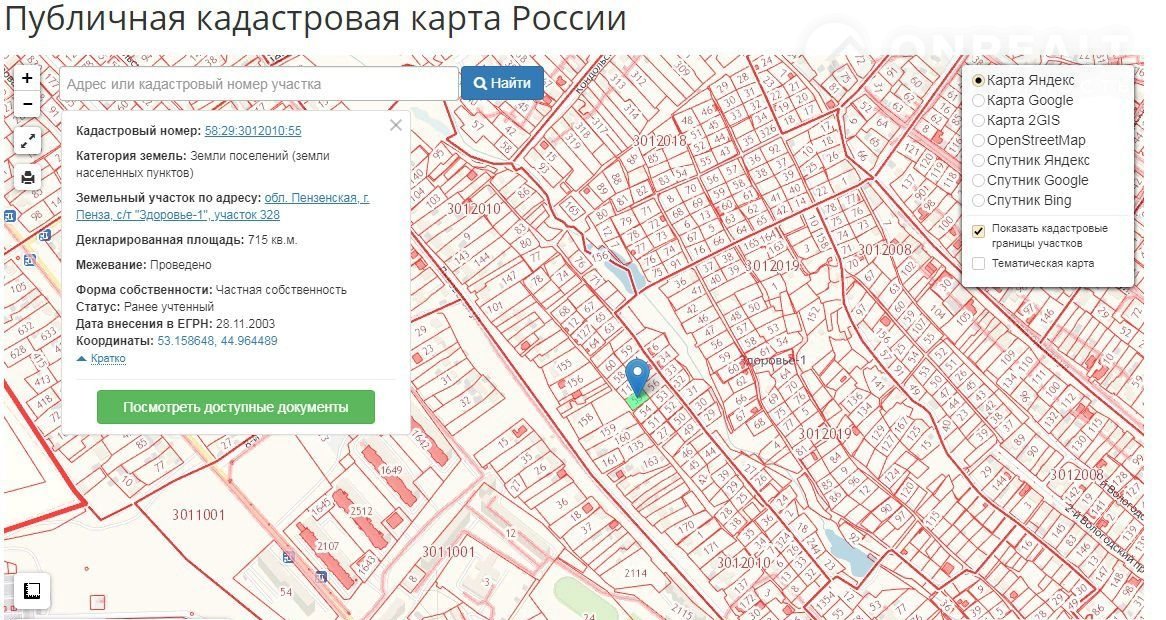Viewport: 1166px width, 620px height.
Task: Zoom in with the plus button
Action: pos(27,78)
